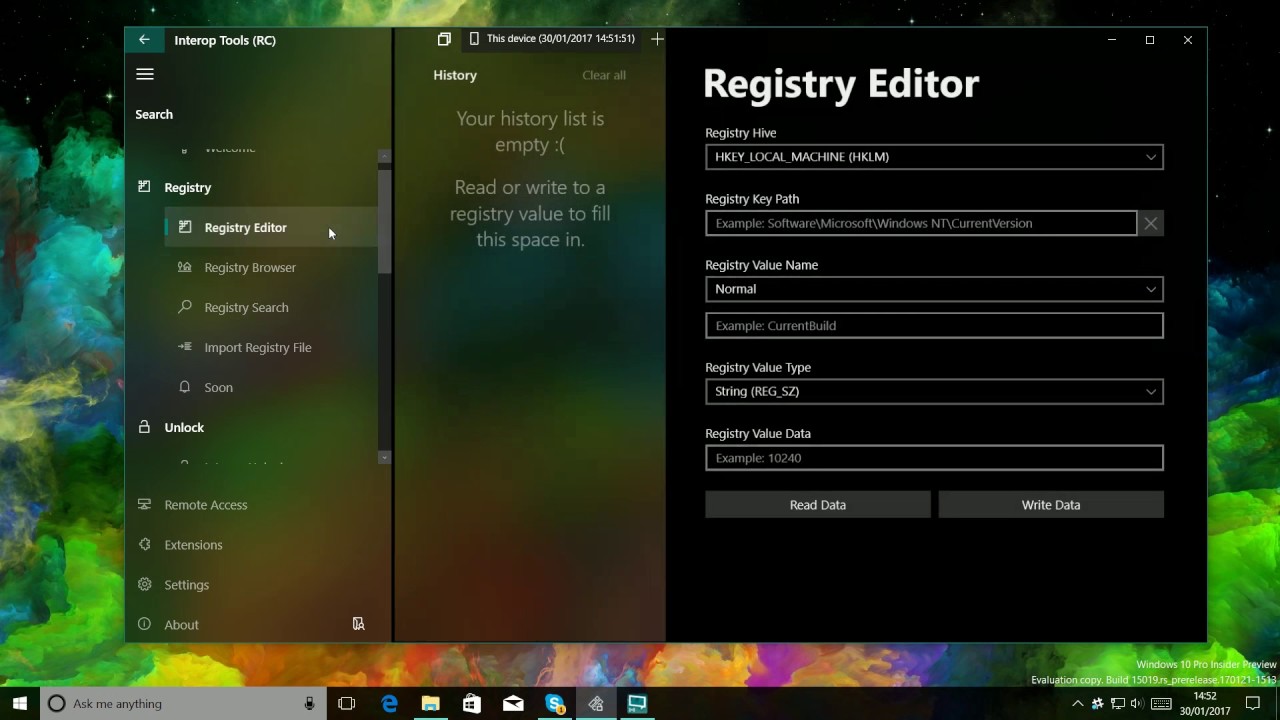1280x720 pixels.
Task: Open Settings from the sidebar
Action: (186, 584)
